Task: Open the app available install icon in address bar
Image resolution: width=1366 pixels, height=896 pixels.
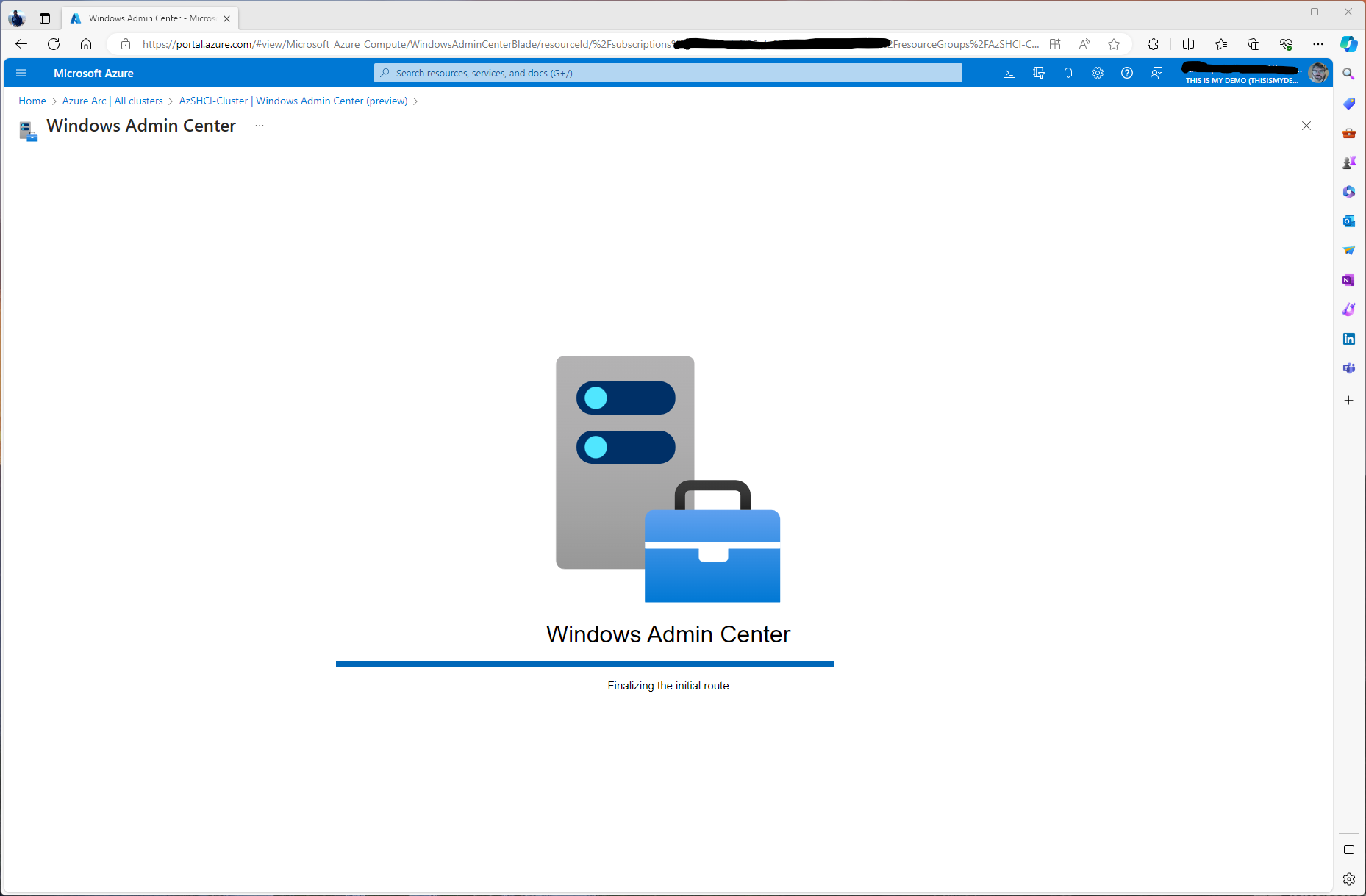Action: coord(1055,44)
